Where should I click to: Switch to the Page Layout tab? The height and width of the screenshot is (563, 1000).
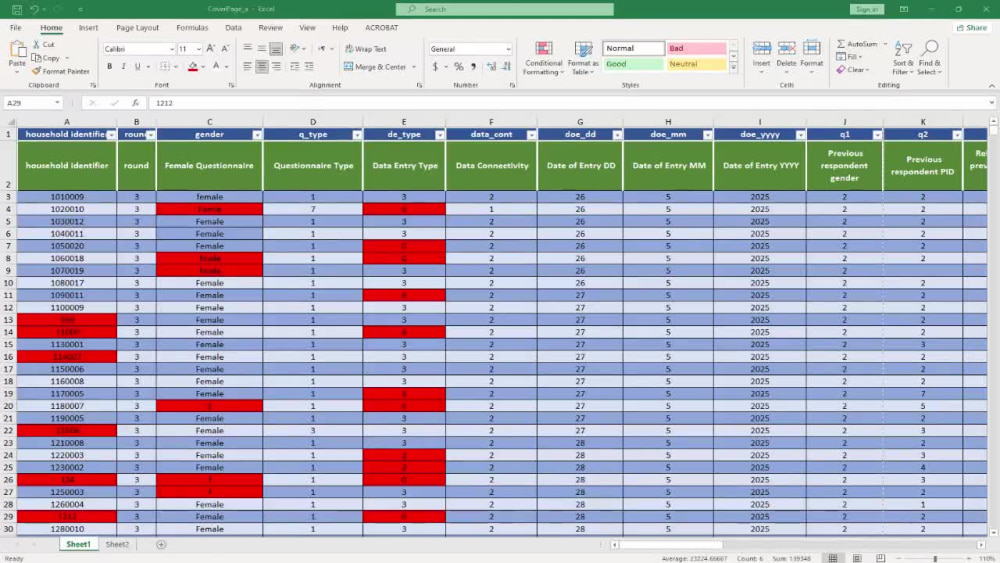coord(137,28)
